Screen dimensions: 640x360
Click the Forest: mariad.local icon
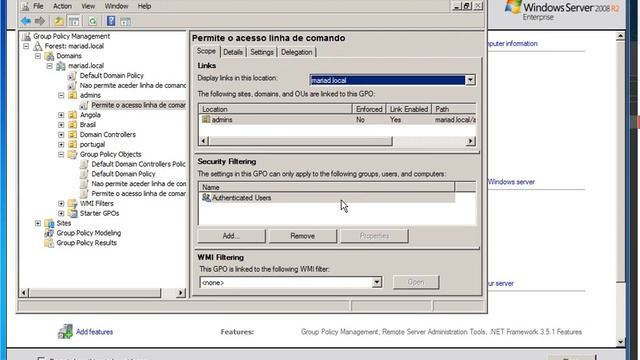click(x=38, y=46)
